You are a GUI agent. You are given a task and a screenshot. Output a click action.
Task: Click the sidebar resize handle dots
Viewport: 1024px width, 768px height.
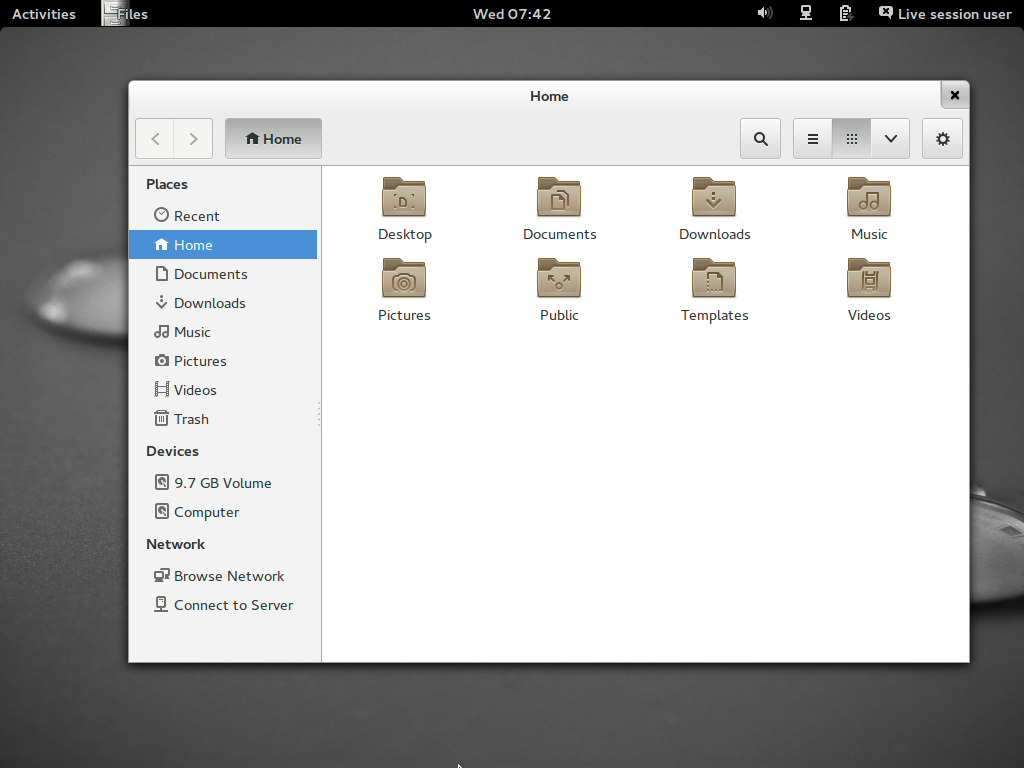[319, 414]
